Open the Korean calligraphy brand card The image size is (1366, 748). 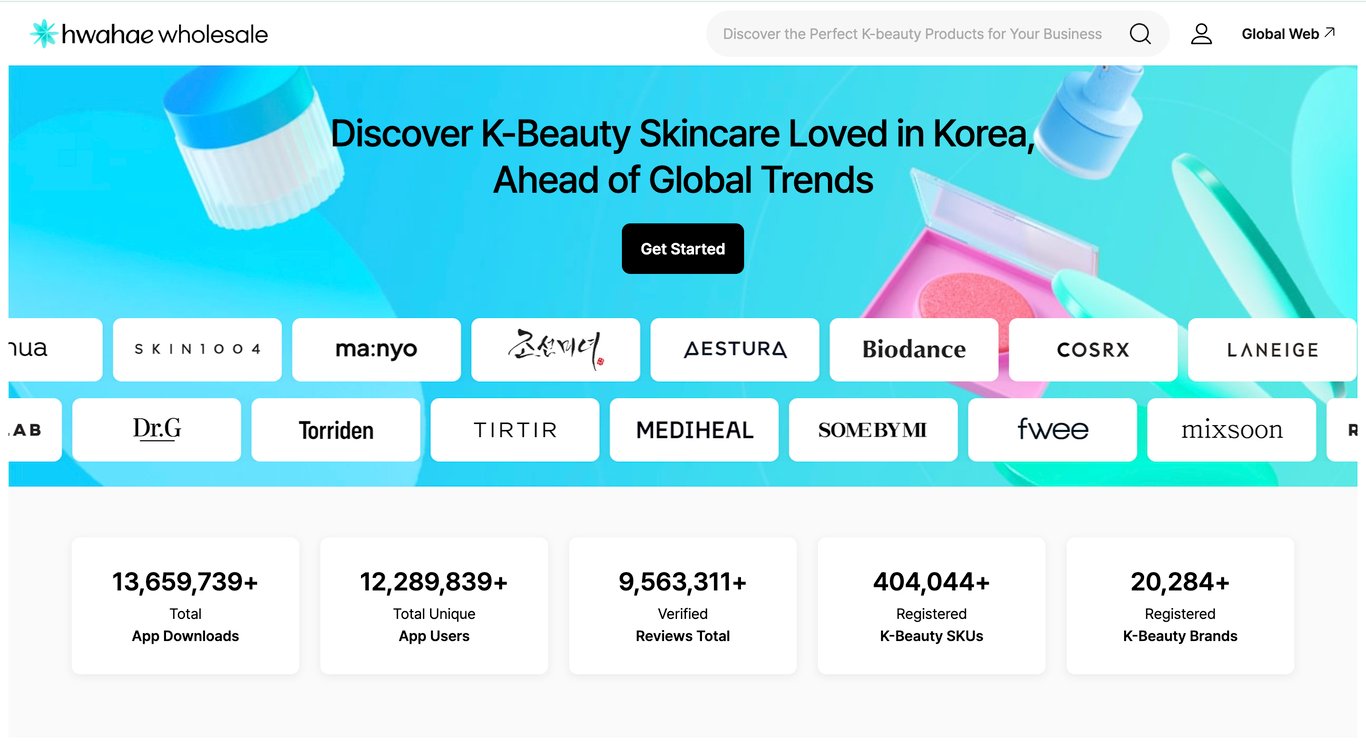click(x=555, y=350)
